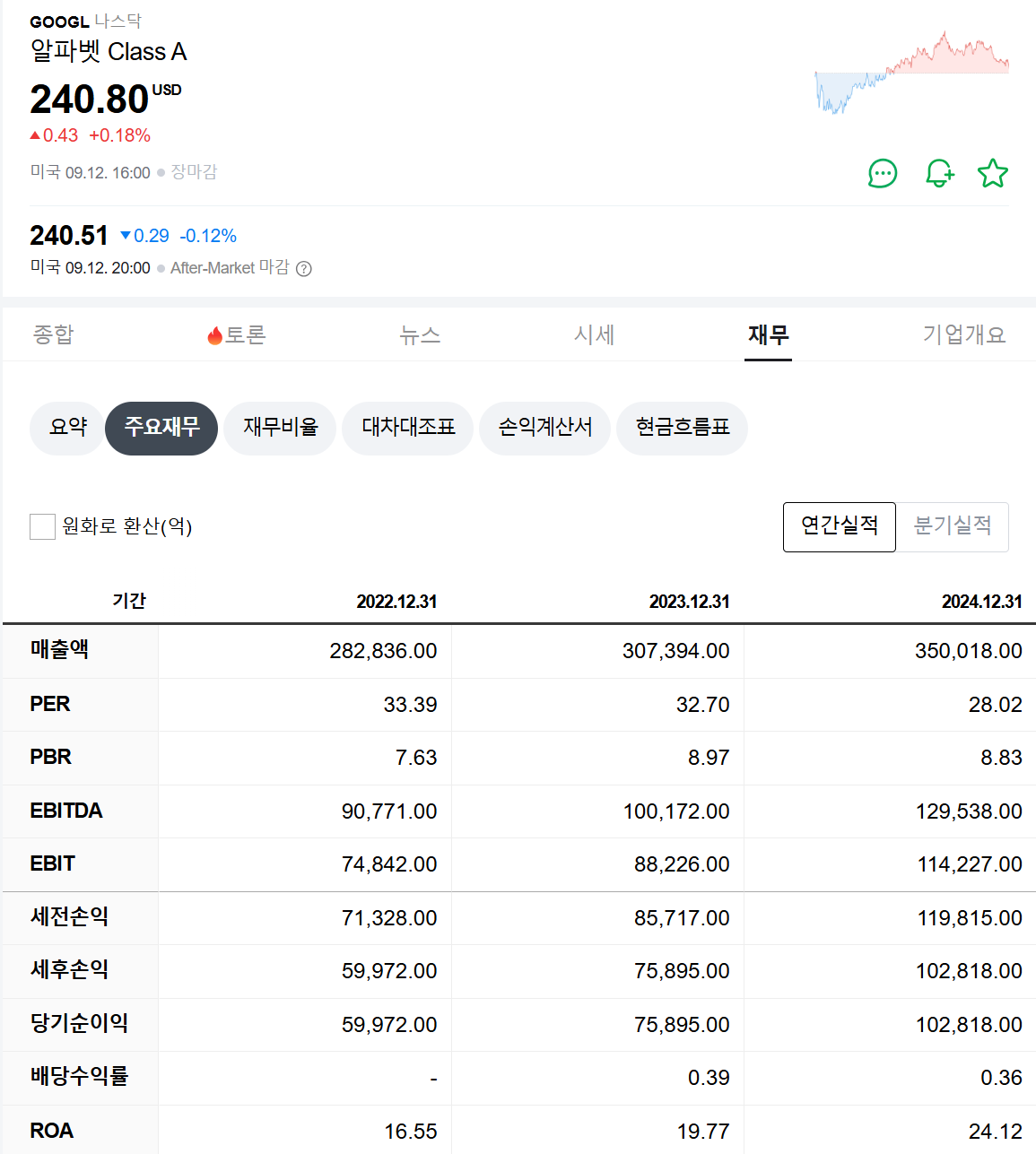Screen dimensions: 1036x1154
Task: Check the 원화로 환산(억) checkbox
Action: (x=42, y=526)
